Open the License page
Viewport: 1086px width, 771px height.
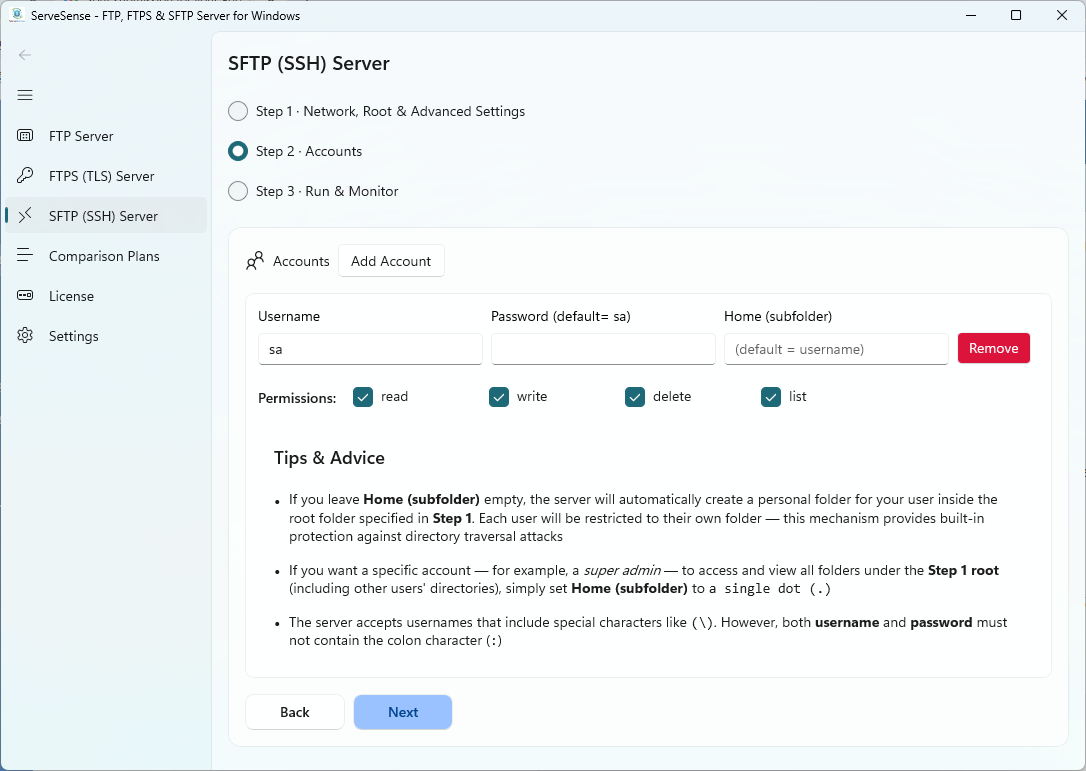tap(106, 296)
